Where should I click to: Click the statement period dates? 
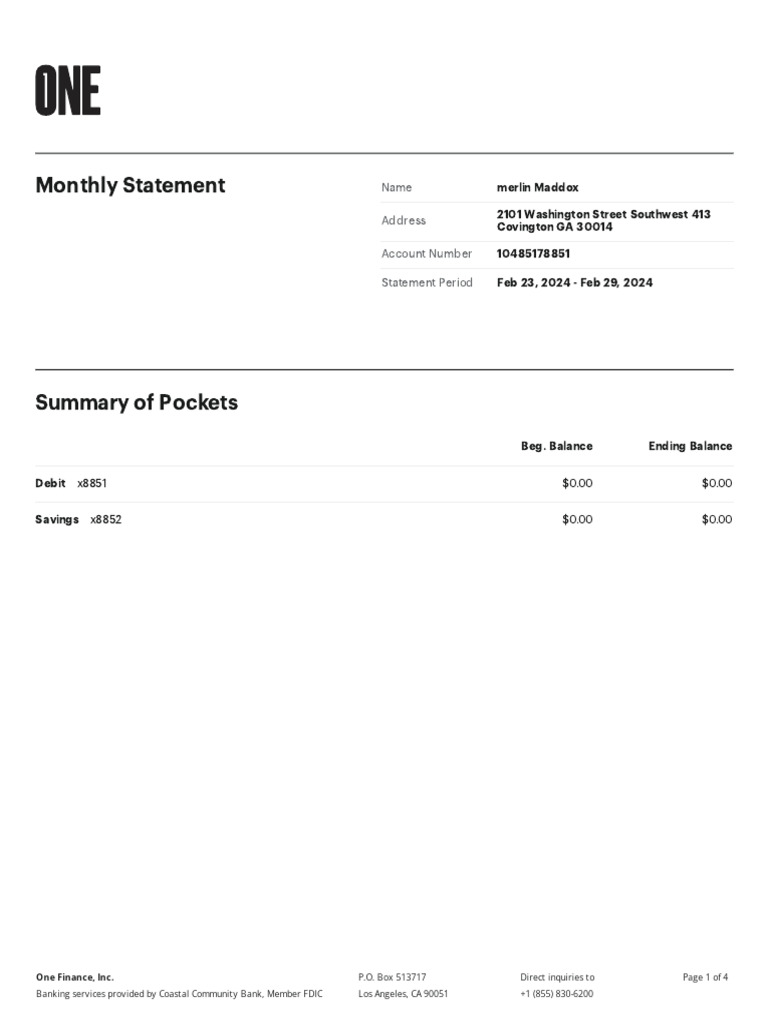point(574,283)
